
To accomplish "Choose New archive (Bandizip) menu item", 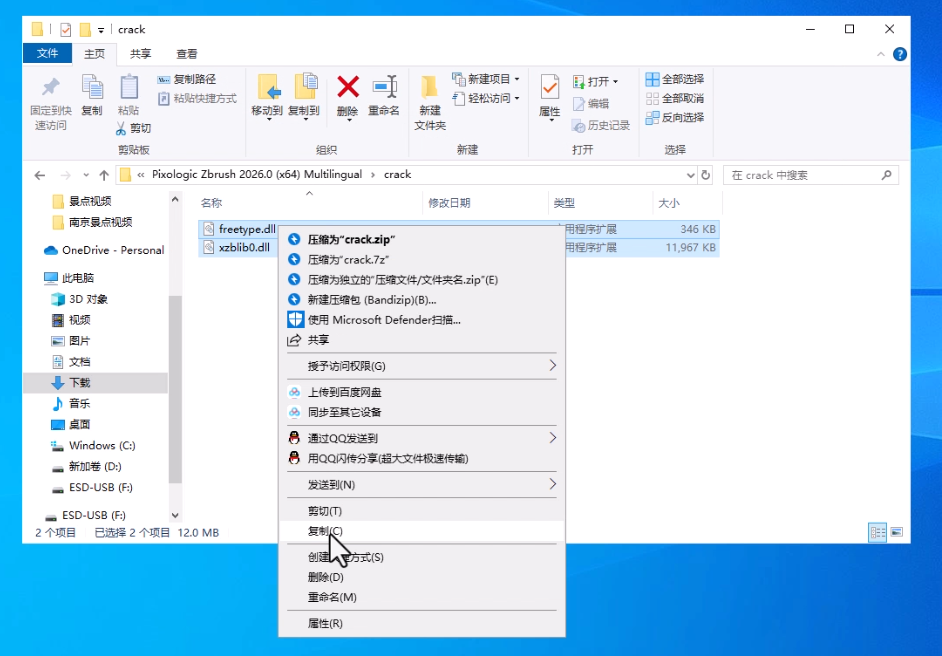I will (x=422, y=300).
